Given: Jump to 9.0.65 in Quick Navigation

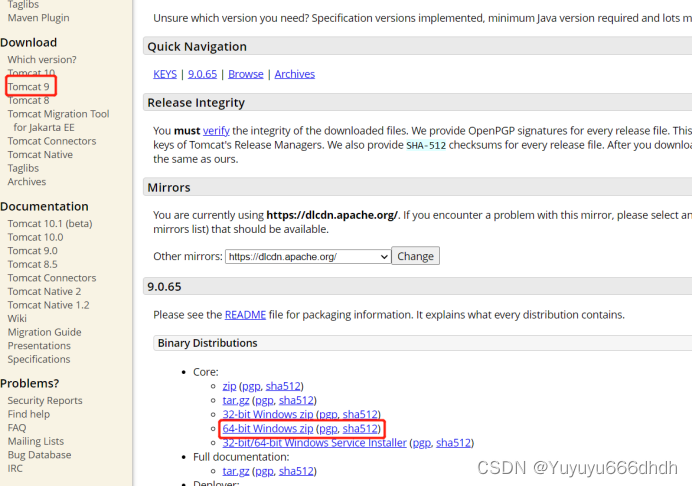Looking at the screenshot, I should [x=203, y=74].
